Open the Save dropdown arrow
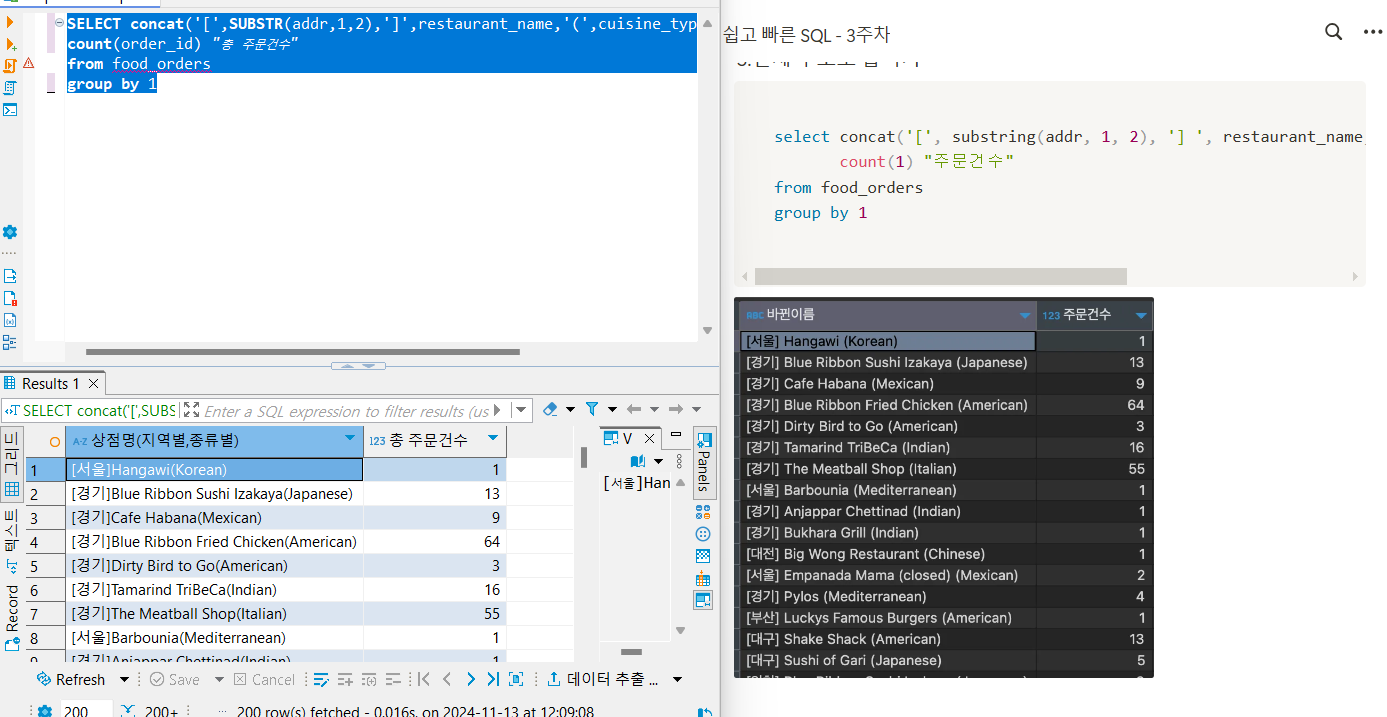Image resolution: width=1387 pixels, height=717 pixels. 218,679
